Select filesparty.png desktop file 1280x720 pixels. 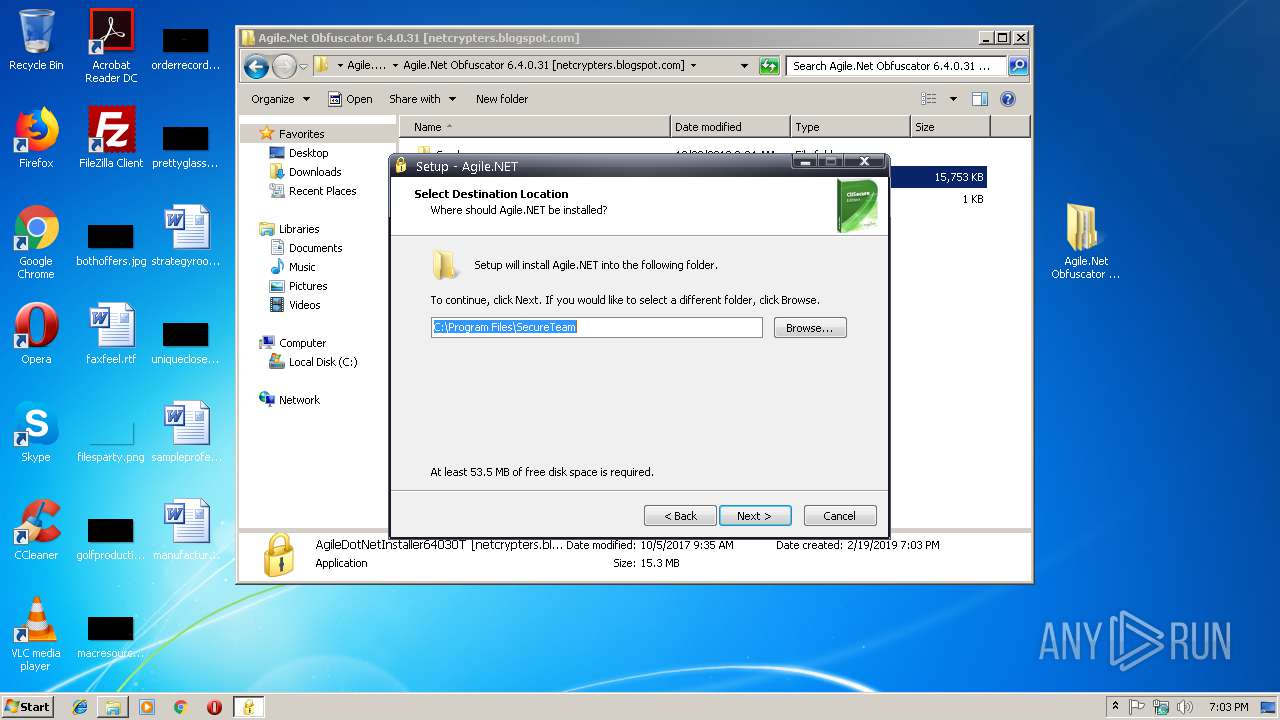pos(111,440)
